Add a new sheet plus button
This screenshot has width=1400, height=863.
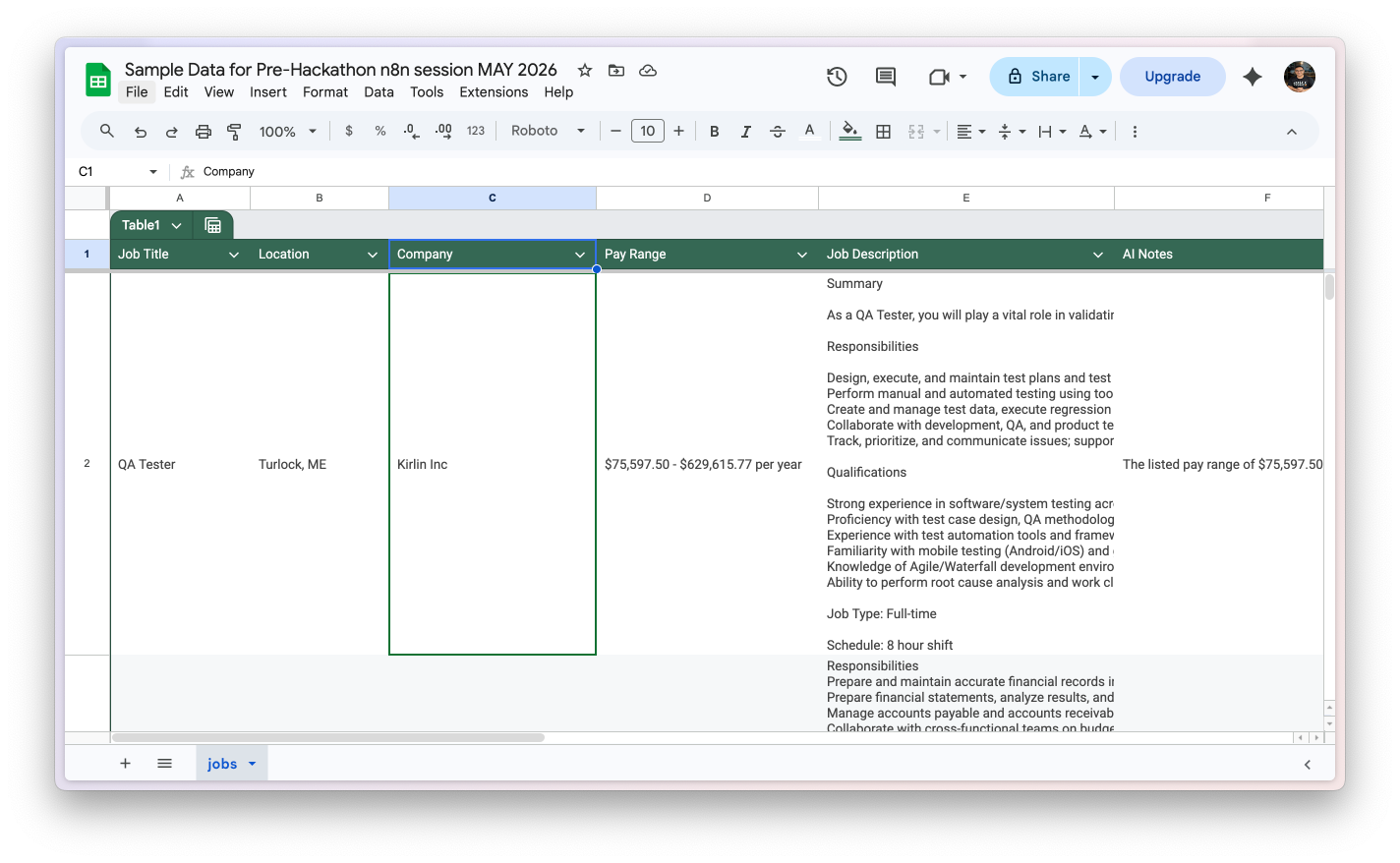pyautogui.click(x=125, y=764)
